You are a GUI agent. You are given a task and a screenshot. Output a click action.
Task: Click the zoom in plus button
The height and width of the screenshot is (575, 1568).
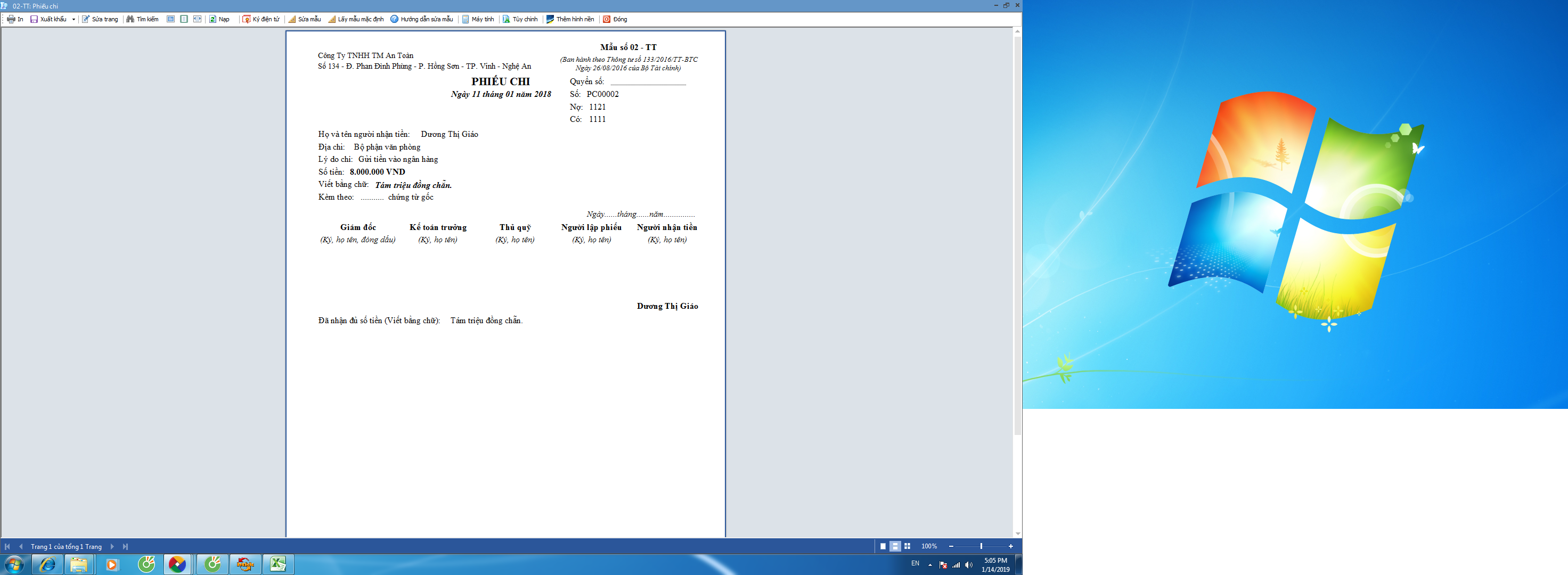coord(1010,546)
